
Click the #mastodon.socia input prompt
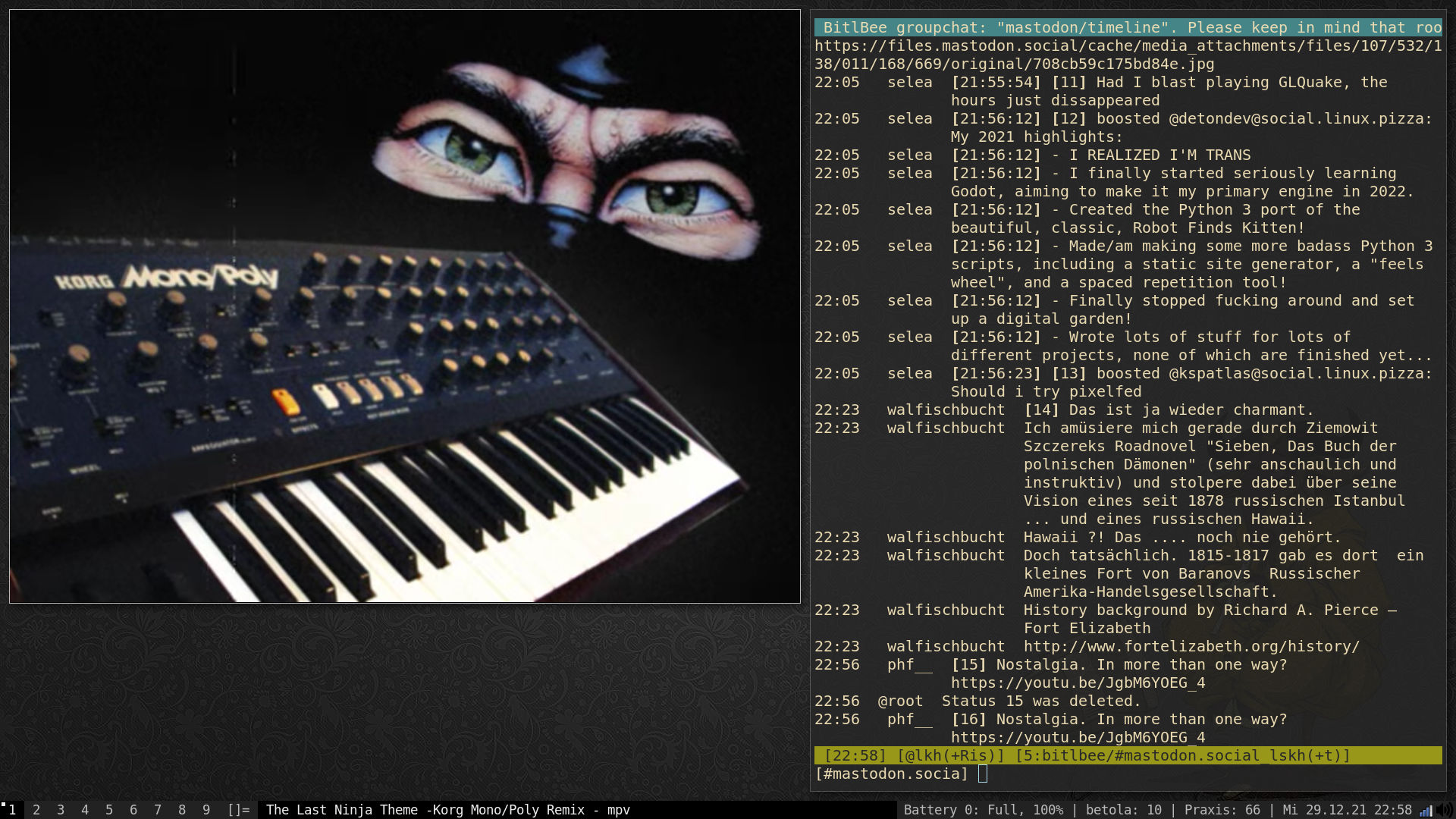(892, 773)
